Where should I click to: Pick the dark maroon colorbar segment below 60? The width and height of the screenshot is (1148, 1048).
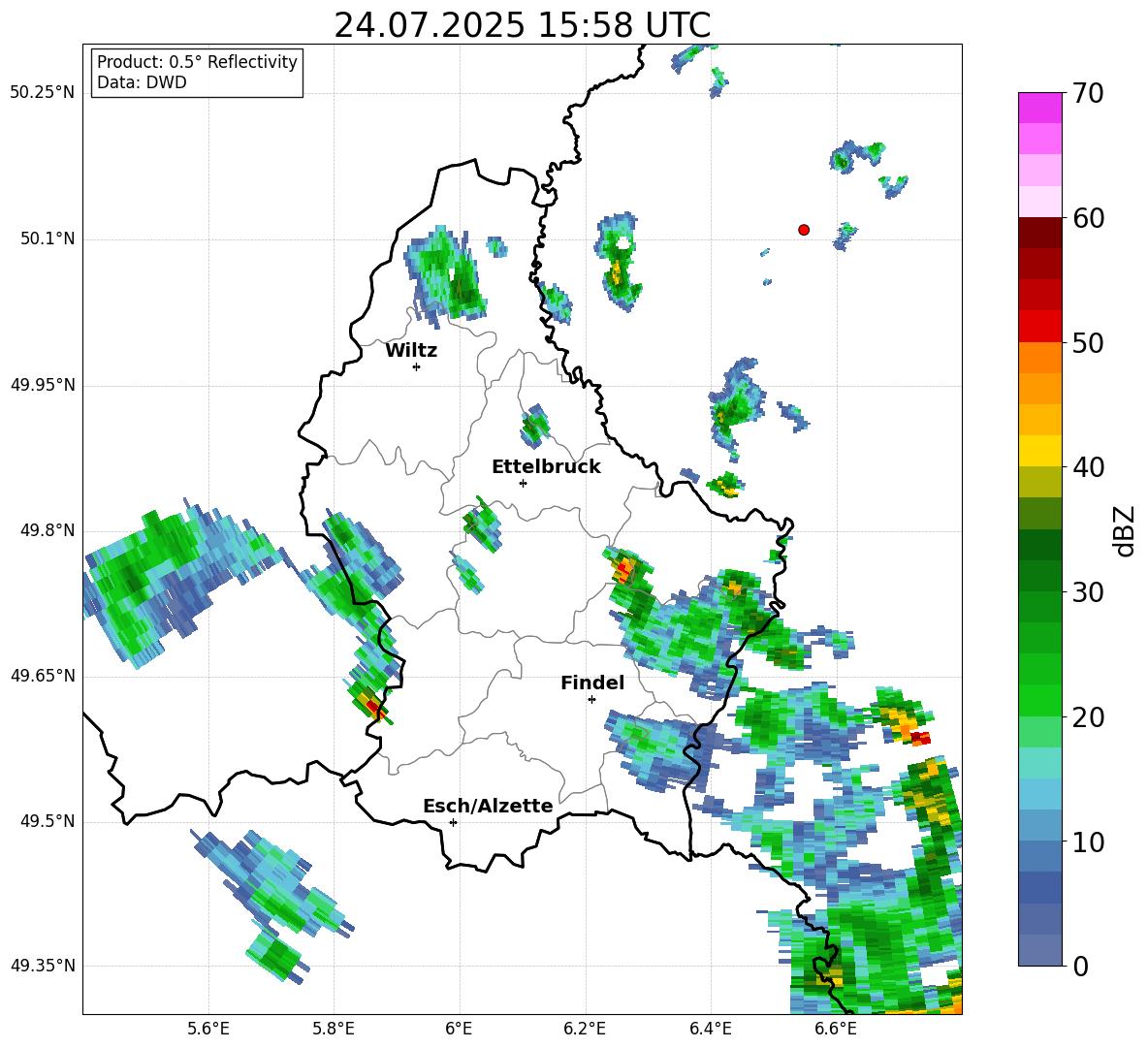pos(1039,234)
